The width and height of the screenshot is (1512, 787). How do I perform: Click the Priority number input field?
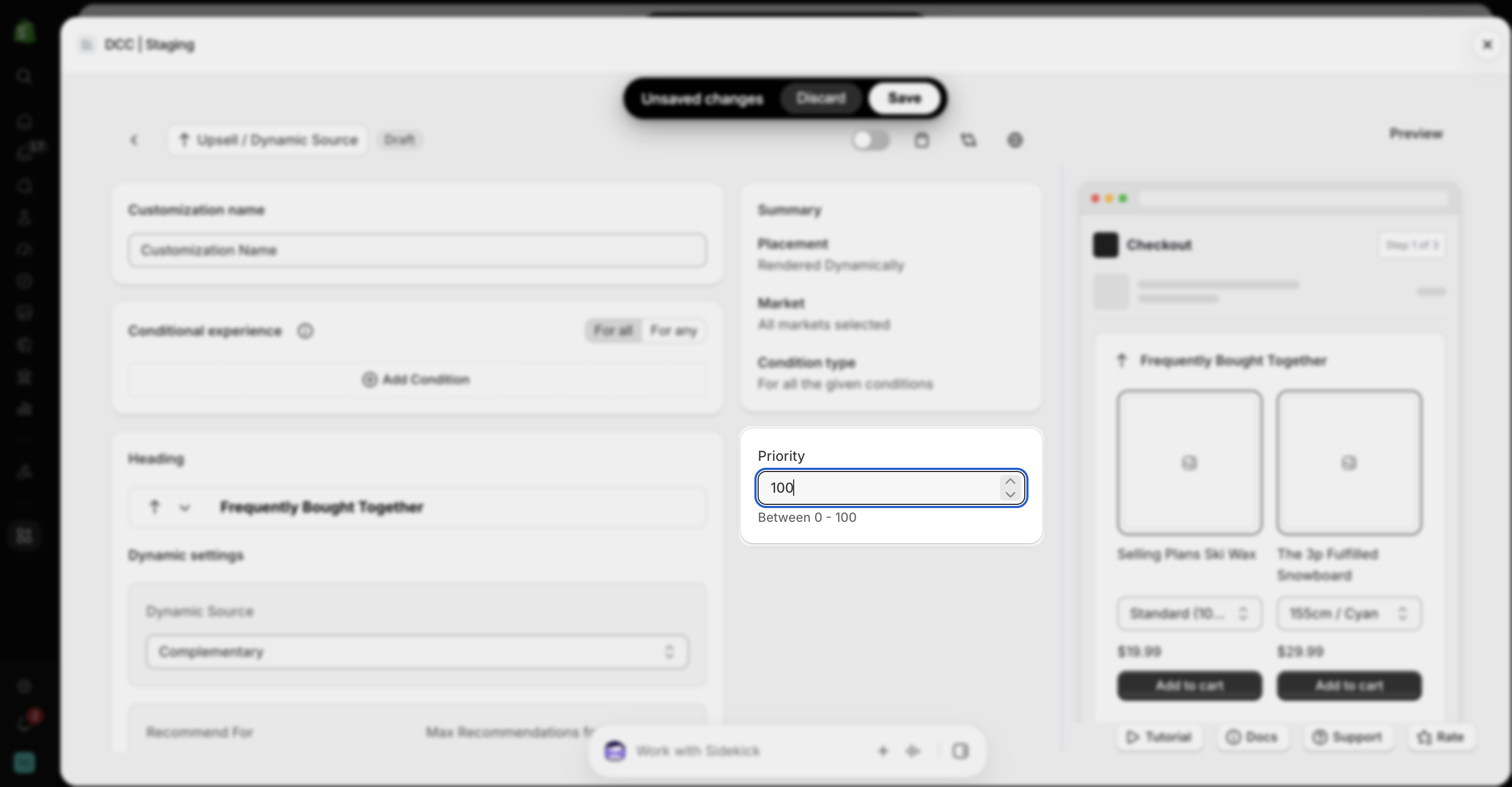coord(891,487)
